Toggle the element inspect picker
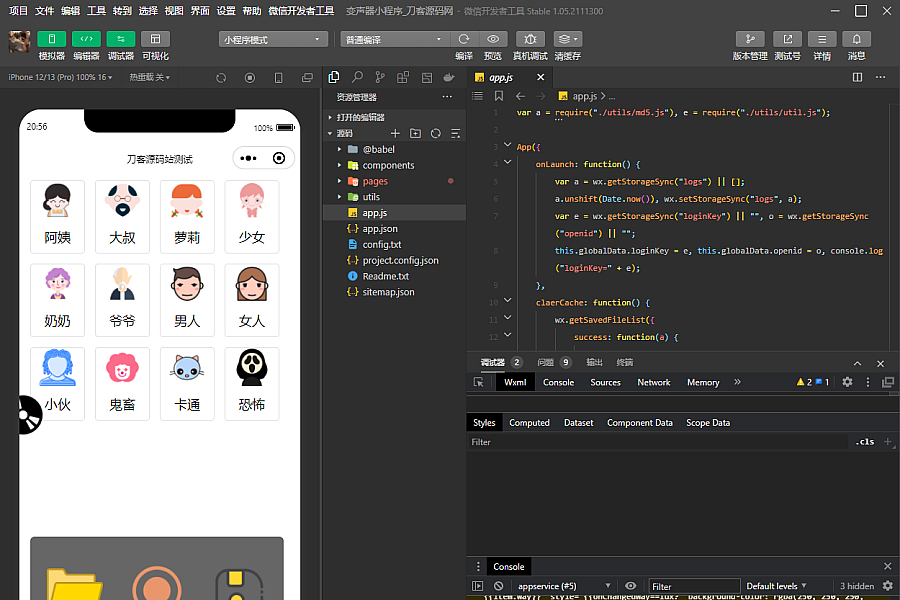 tap(479, 382)
